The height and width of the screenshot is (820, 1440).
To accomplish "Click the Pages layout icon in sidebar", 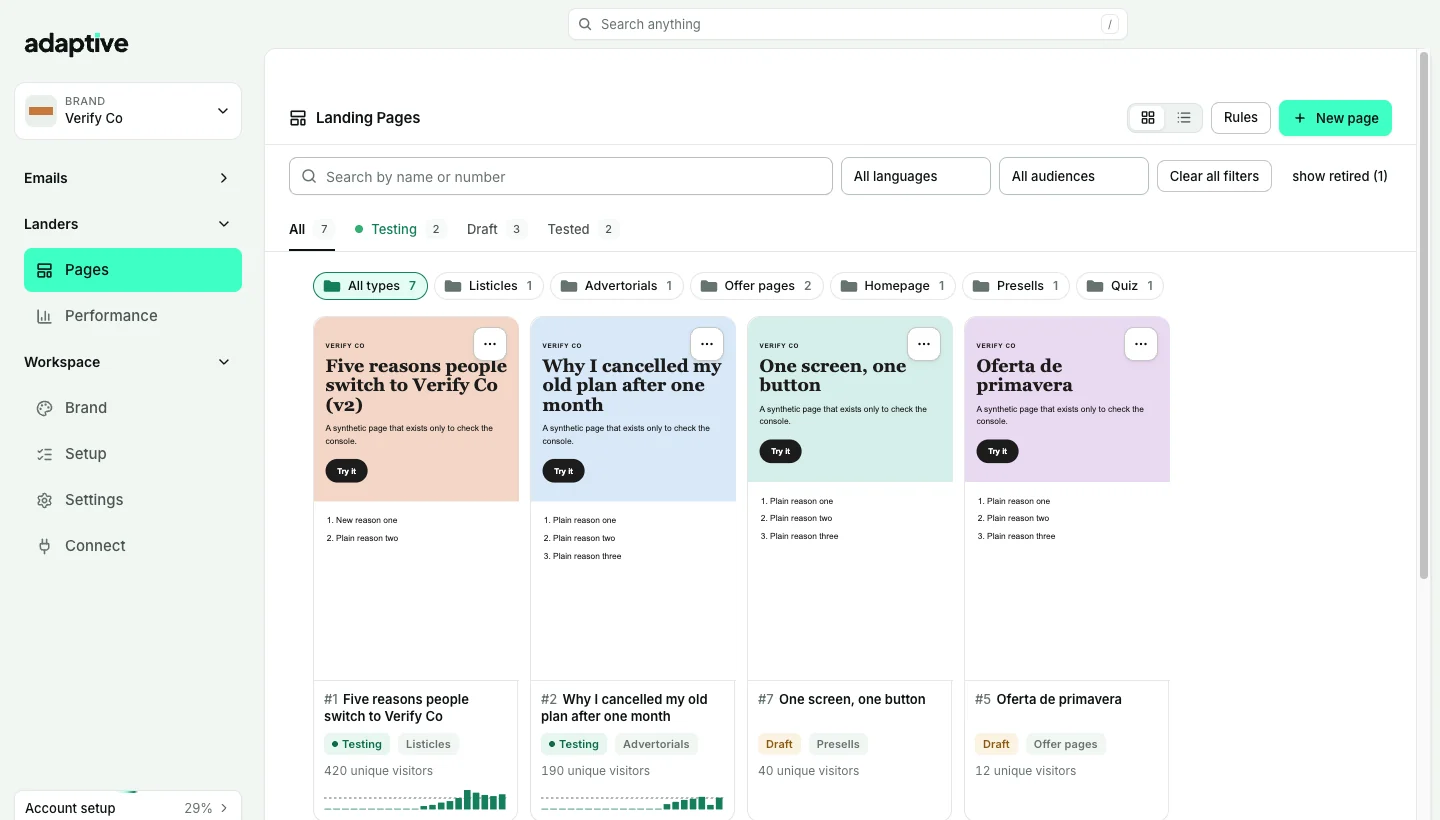I will pos(44,270).
